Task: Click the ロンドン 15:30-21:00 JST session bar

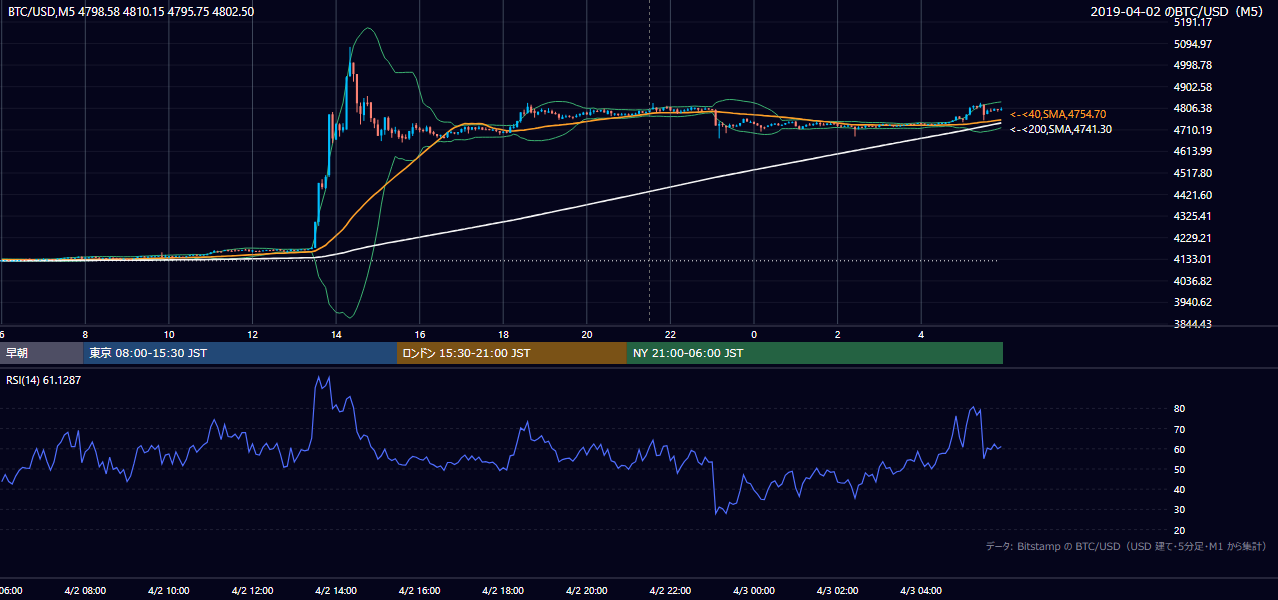Action: (512, 353)
